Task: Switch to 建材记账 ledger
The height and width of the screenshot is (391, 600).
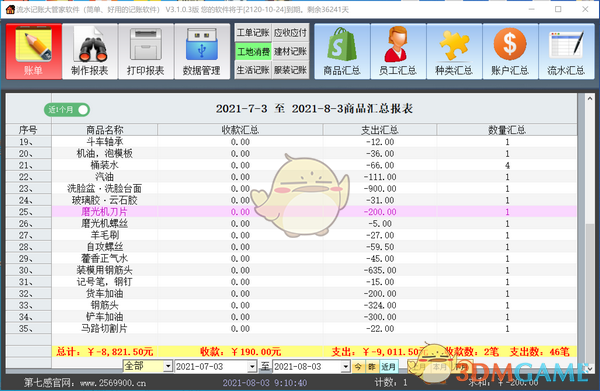Action: pyautogui.click(x=290, y=52)
